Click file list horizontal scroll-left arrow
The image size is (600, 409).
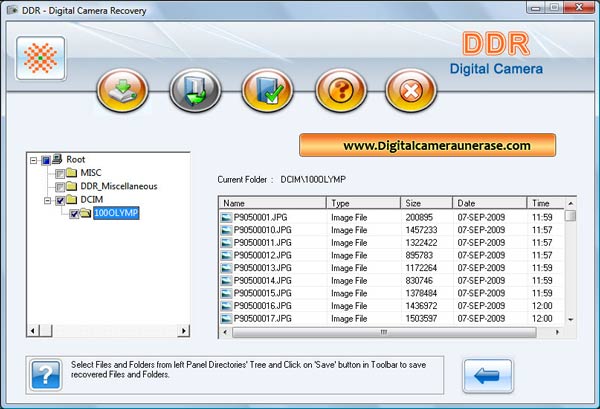(x=225, y=332)
